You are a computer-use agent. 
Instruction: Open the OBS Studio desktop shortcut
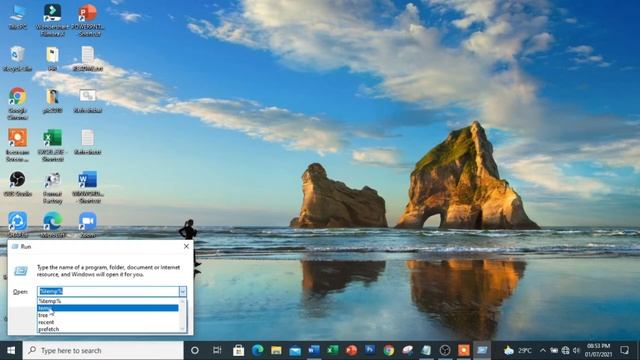click(18, 184)
